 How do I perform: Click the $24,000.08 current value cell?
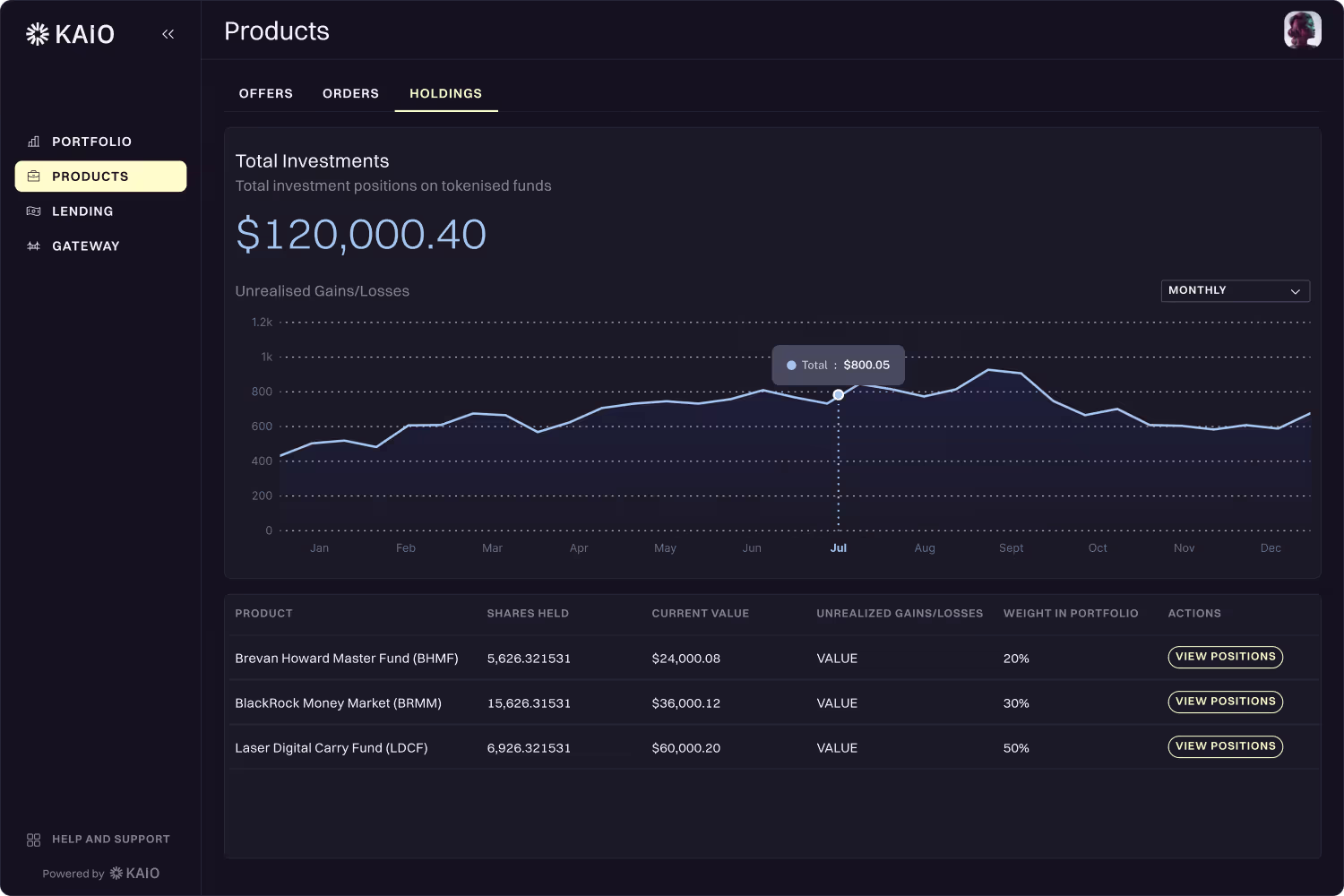click(686, 659)
